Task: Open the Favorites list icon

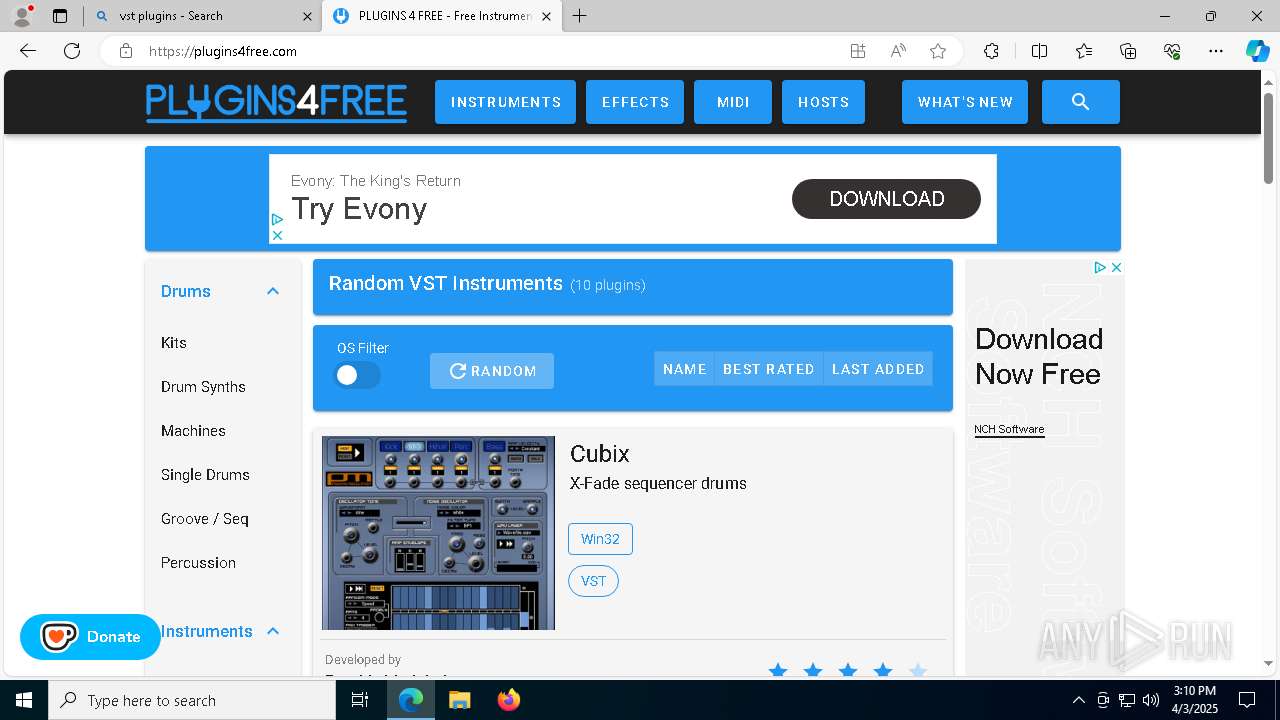Action: [1084, 51]
